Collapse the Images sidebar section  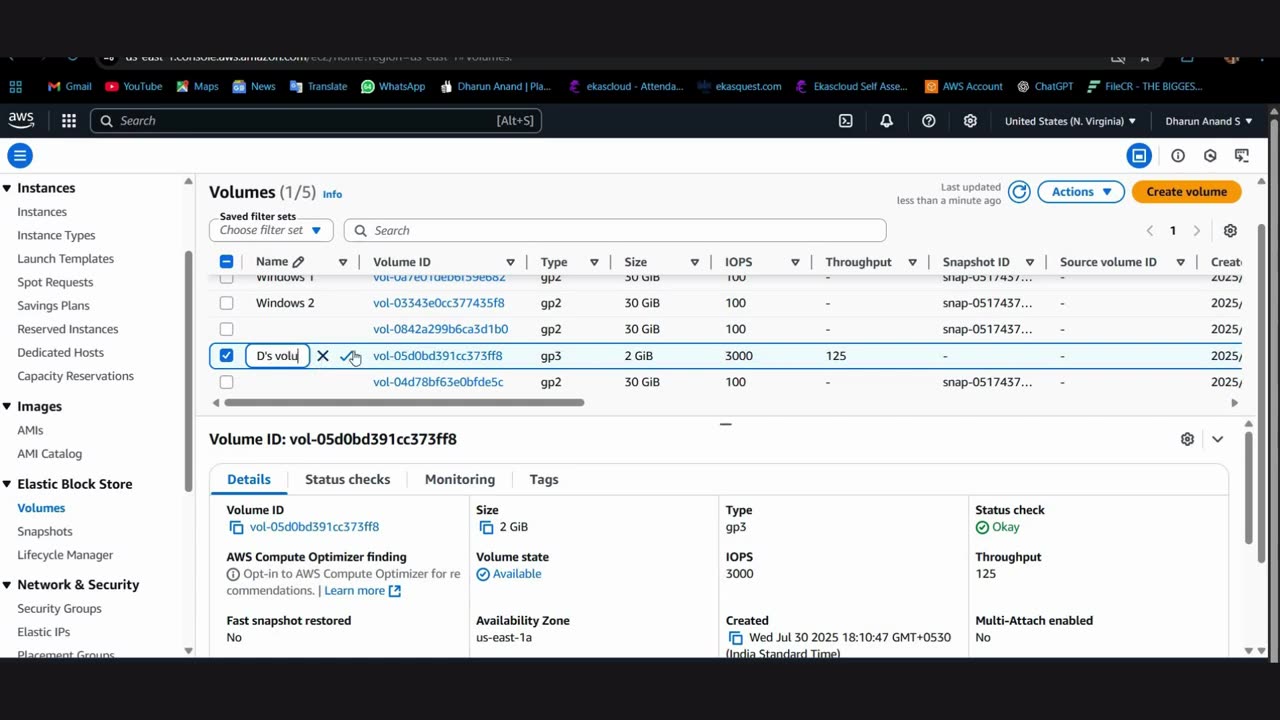pos(7,406)
